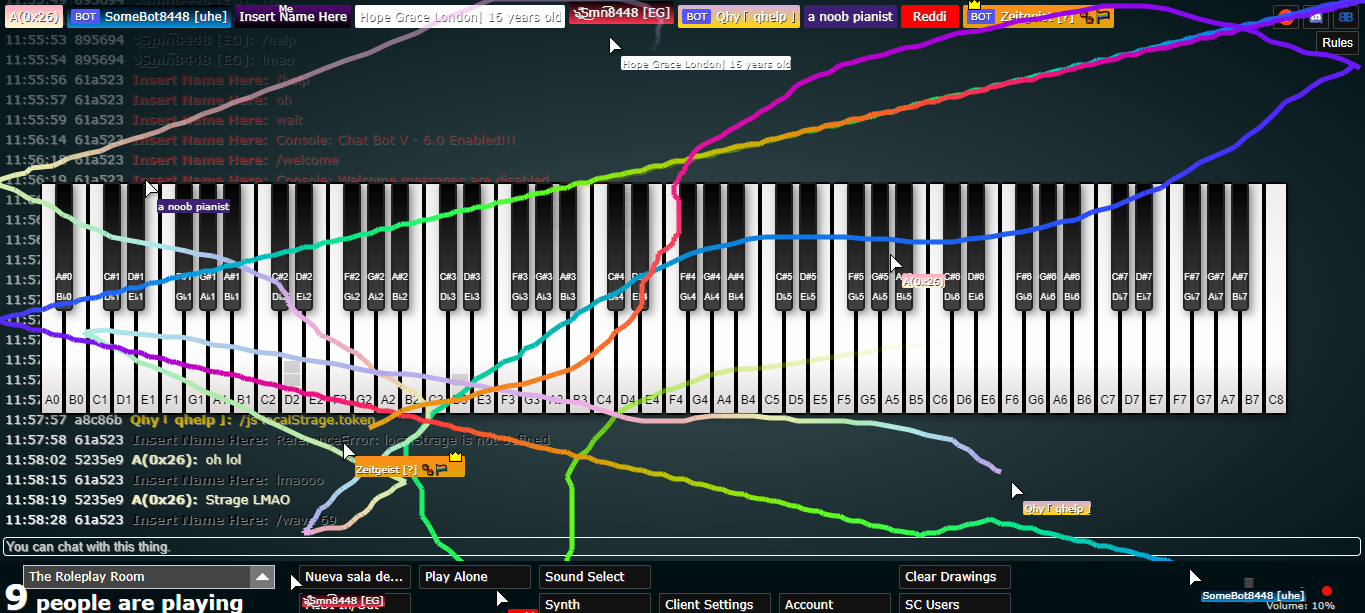Screen dimensions: 1365x613
Task: Click the Nueva sala de... button
Action: [x=355, y=577]
